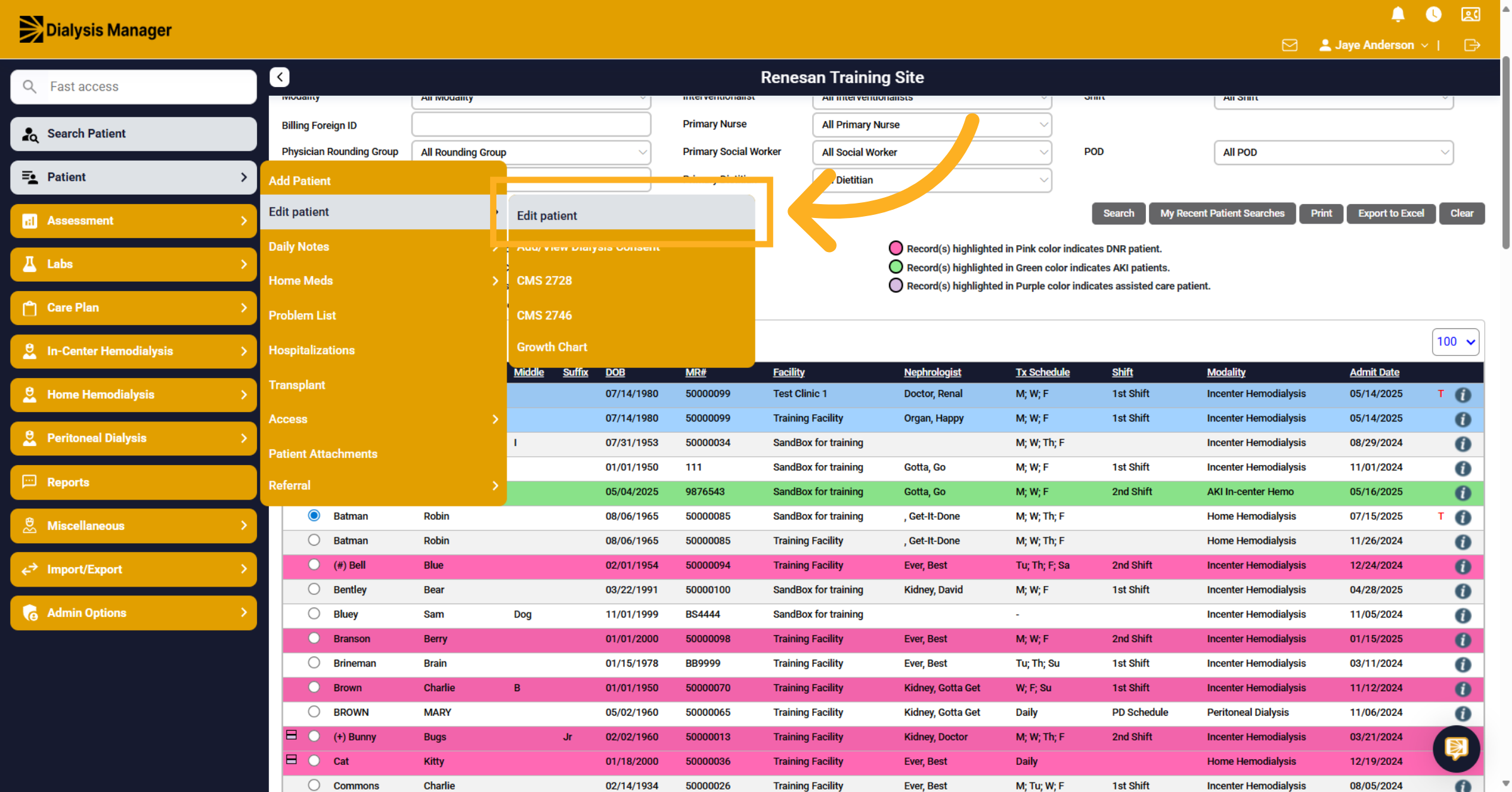Select radio button for Bentley Bear

[314, 589]
